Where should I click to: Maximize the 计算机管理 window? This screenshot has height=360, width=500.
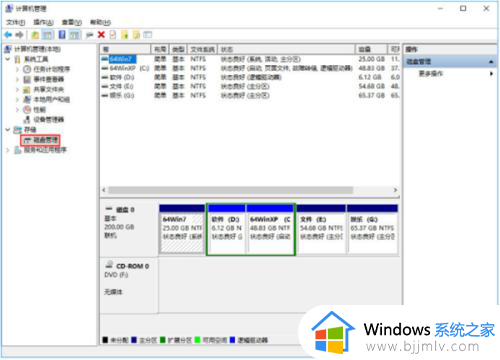[x=463, y=8]
